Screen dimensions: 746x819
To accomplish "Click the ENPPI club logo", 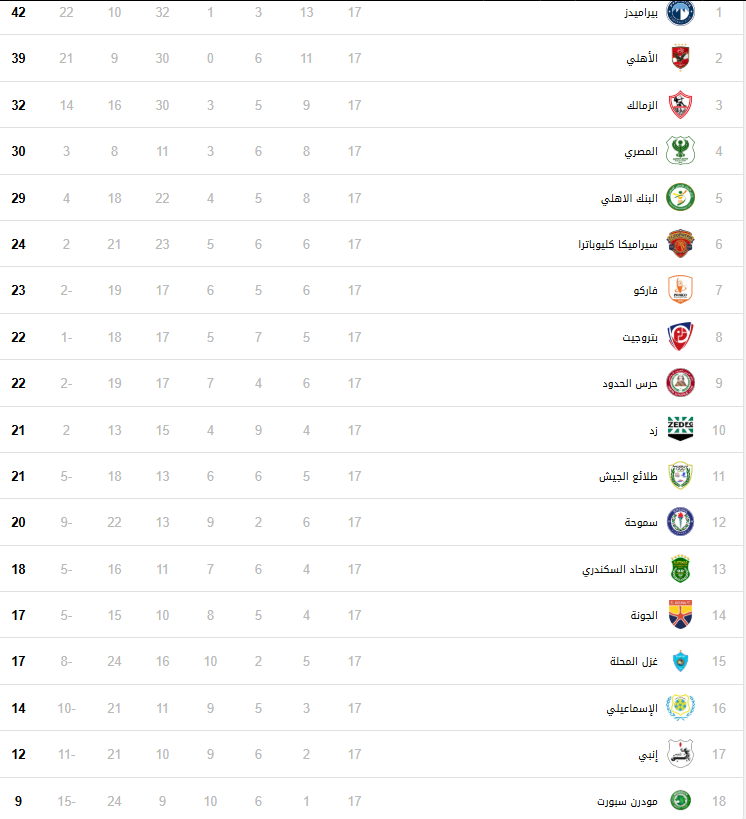I will point(680,754).
